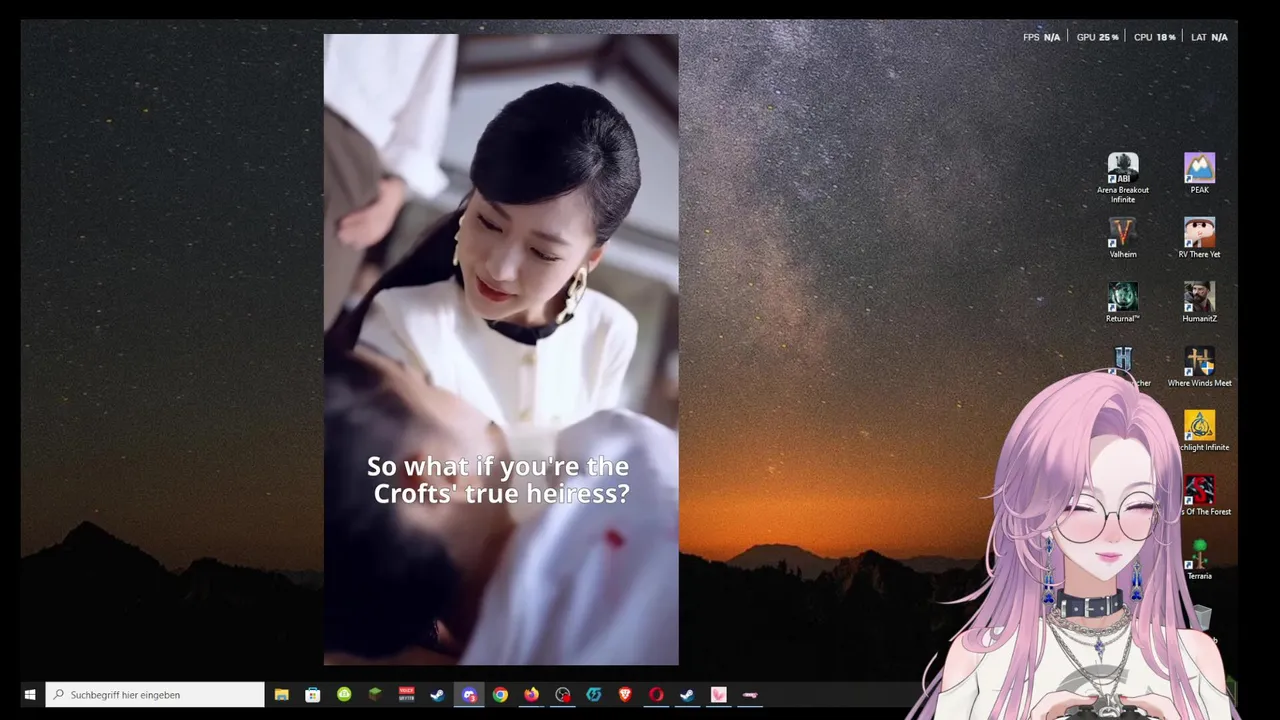This screenshot has height=720, width=1280.
Task: Open the Voicemeeter taskbar icon
Action: tap(407, 695)
